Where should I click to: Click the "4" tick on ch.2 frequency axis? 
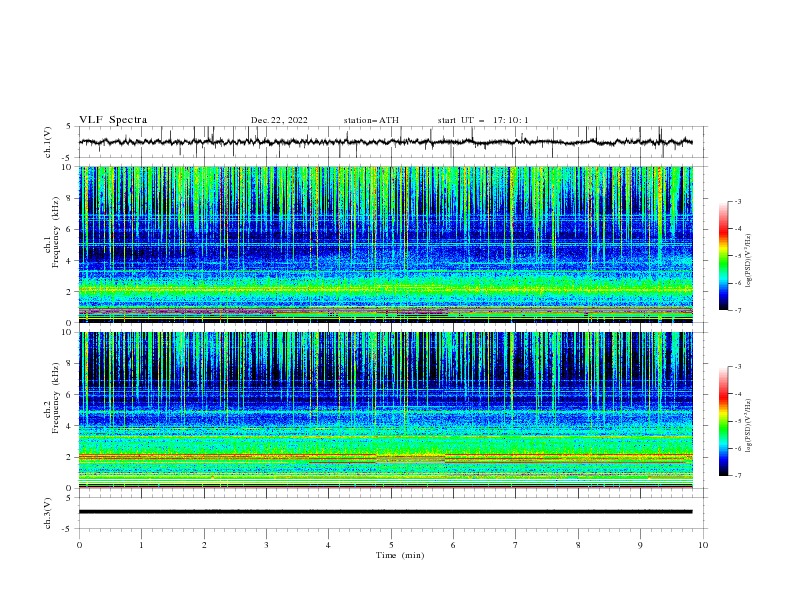pyautogui.click(x=69, y=426)
